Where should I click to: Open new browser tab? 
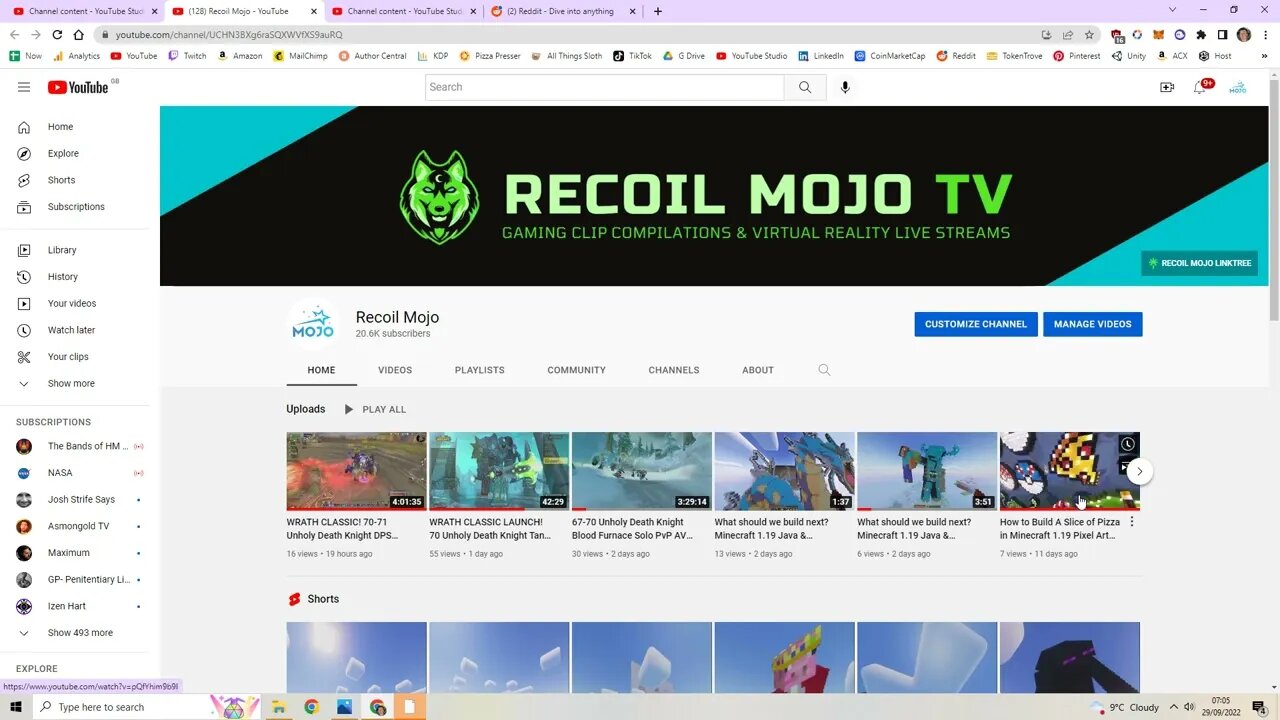point(657,11)
